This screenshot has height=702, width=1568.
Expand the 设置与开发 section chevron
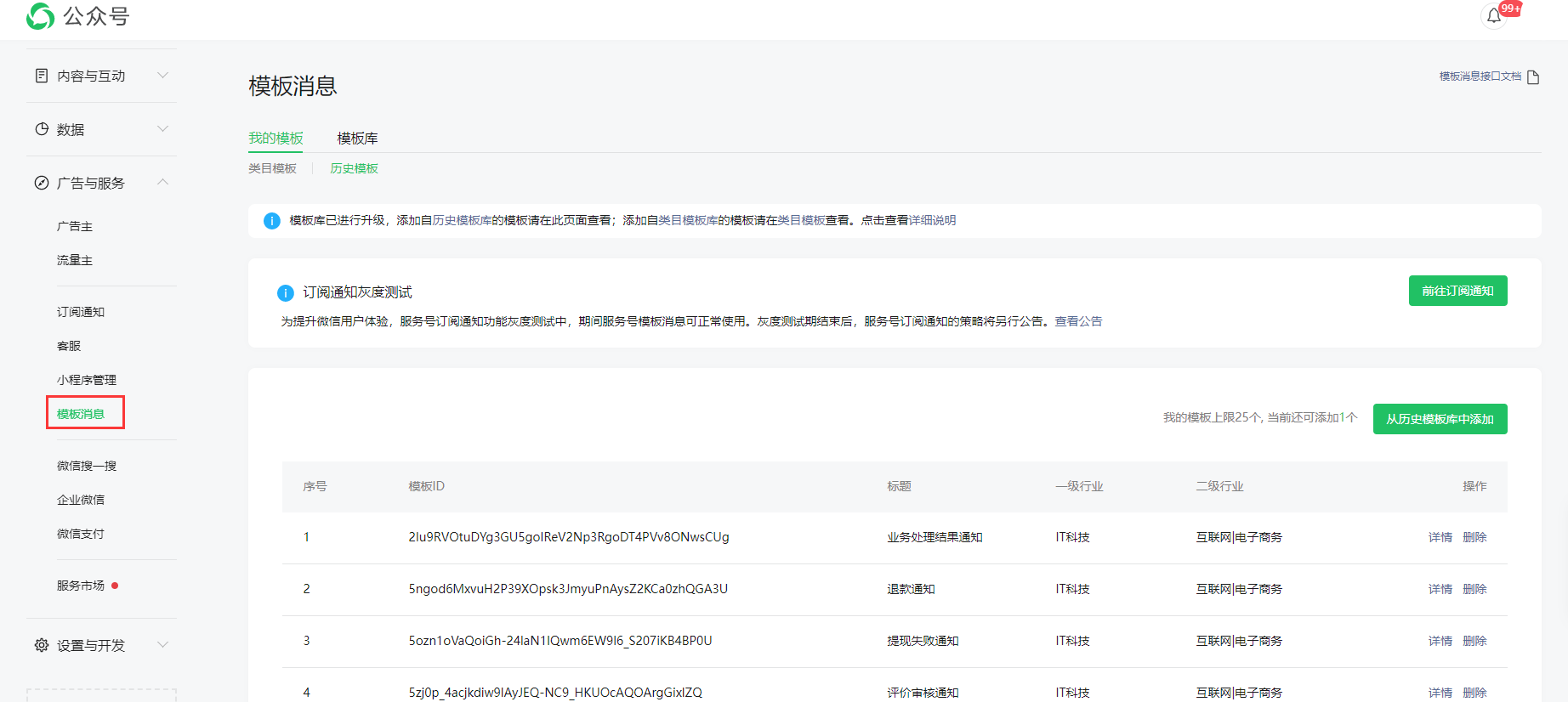tap(163, 645)
